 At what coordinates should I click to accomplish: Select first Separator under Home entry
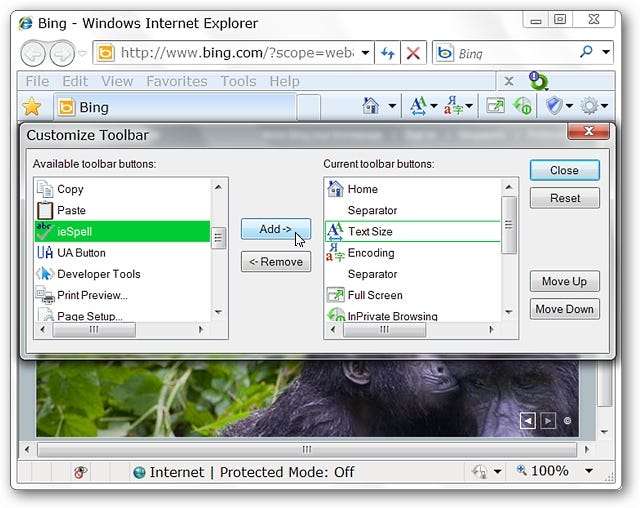413,210
